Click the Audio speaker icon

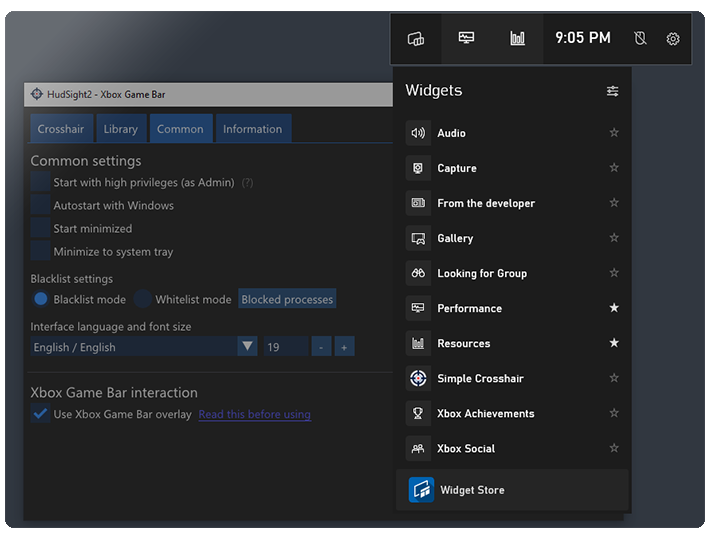click(x=418, y=133)
